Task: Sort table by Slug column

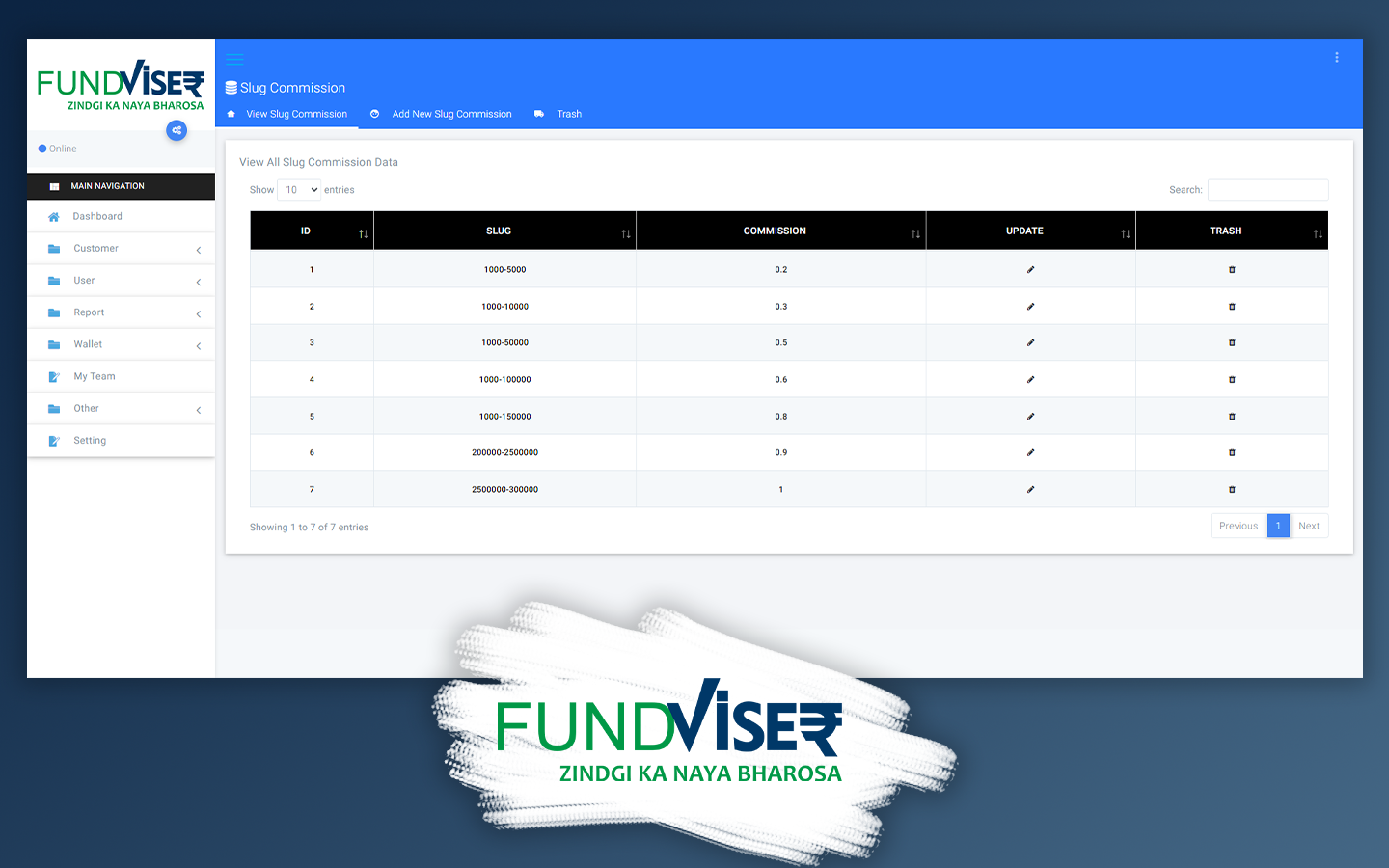Action: (504, 231)
